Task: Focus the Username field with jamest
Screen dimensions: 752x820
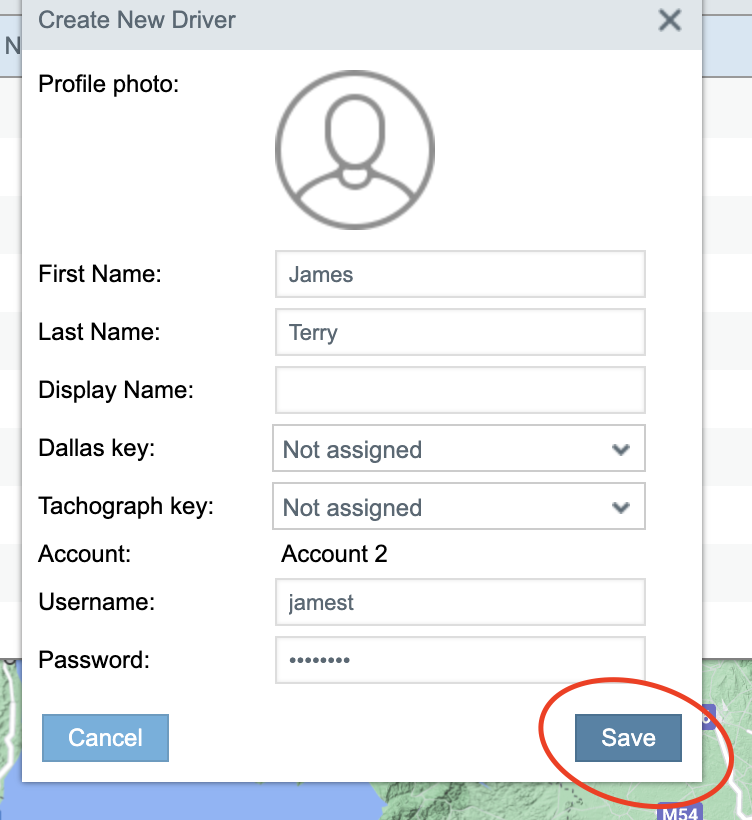Action: coord(460,603)
